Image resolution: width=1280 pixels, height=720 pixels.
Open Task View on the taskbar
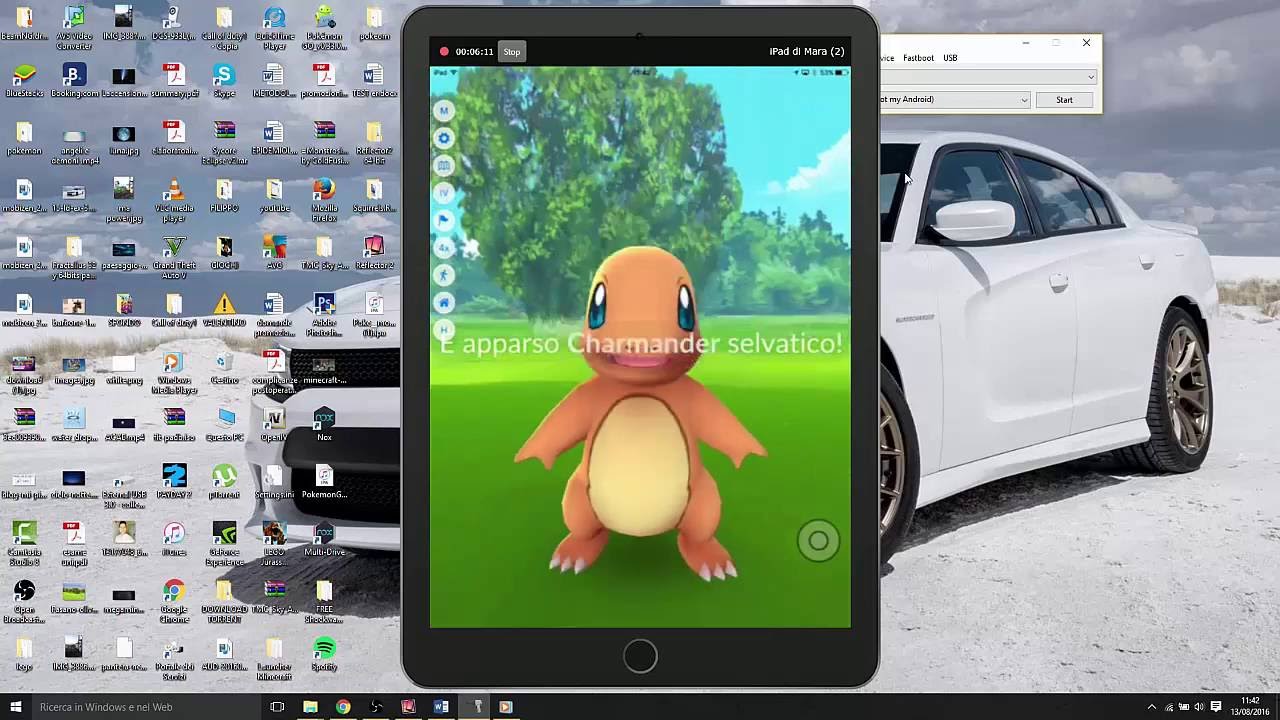[277, 707]
